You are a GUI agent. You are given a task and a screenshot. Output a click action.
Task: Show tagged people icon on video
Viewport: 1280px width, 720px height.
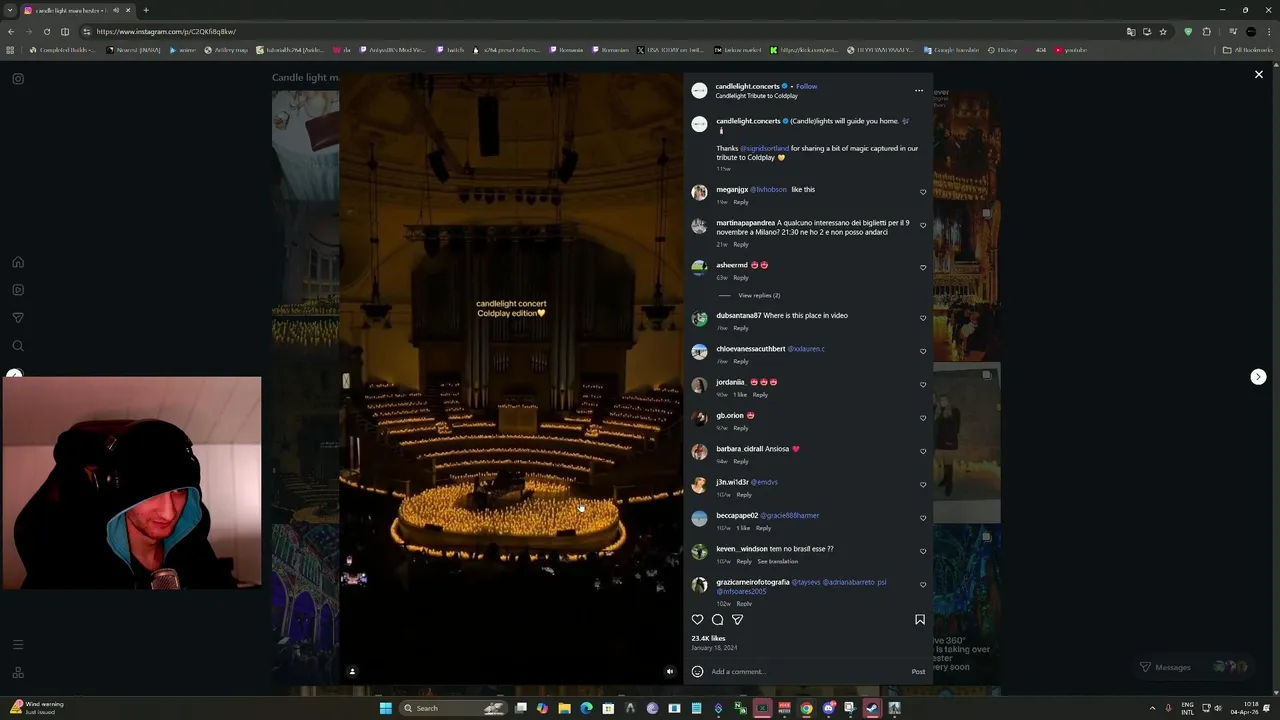(x=352, y=672)
